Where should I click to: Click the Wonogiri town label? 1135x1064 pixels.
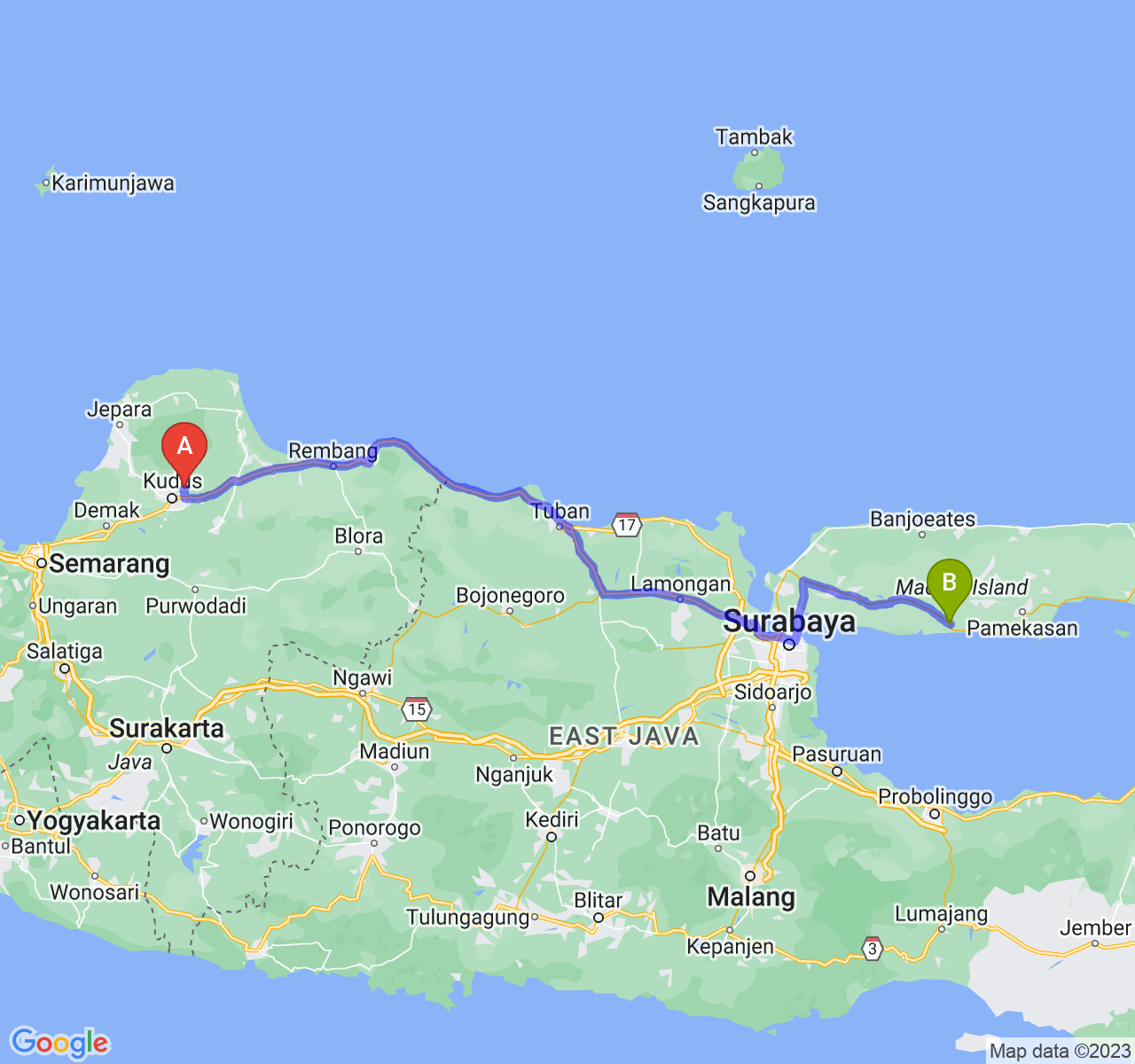pos(251,821)
